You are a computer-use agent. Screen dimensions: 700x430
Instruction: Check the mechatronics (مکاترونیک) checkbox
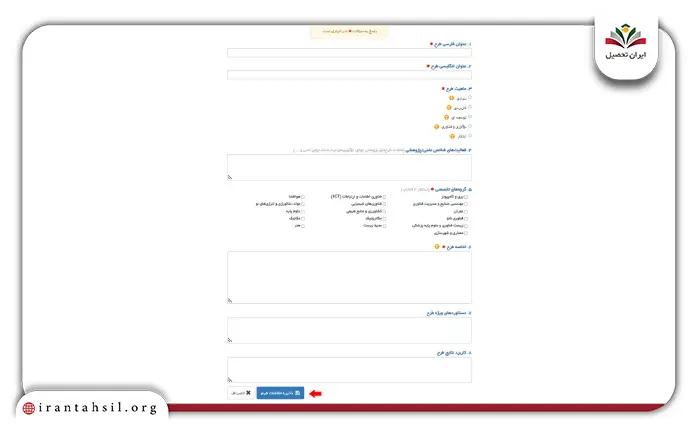(x=384, y=219)
